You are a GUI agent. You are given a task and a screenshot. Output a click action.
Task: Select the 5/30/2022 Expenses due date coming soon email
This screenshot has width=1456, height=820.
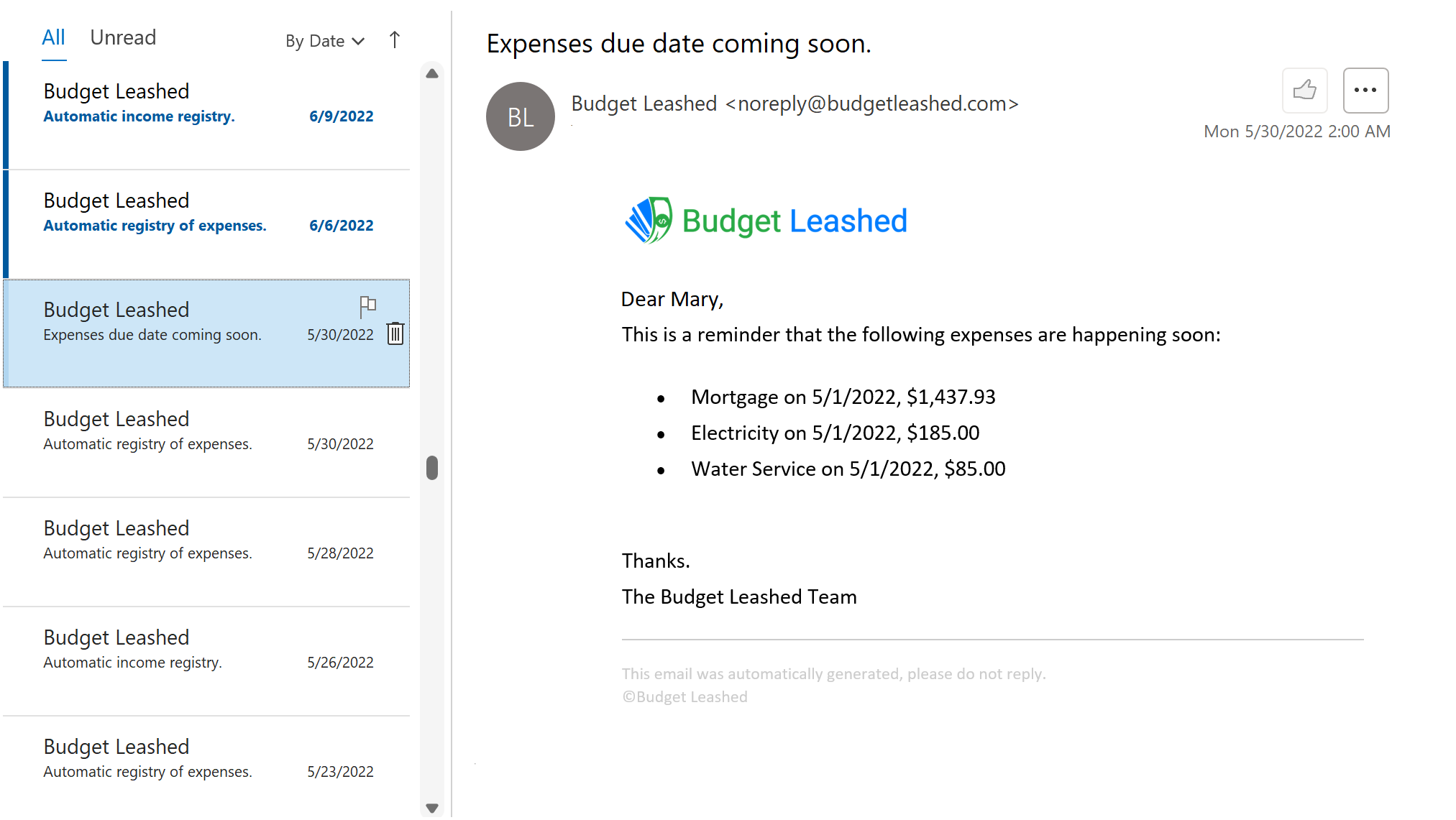click(207, 333)
